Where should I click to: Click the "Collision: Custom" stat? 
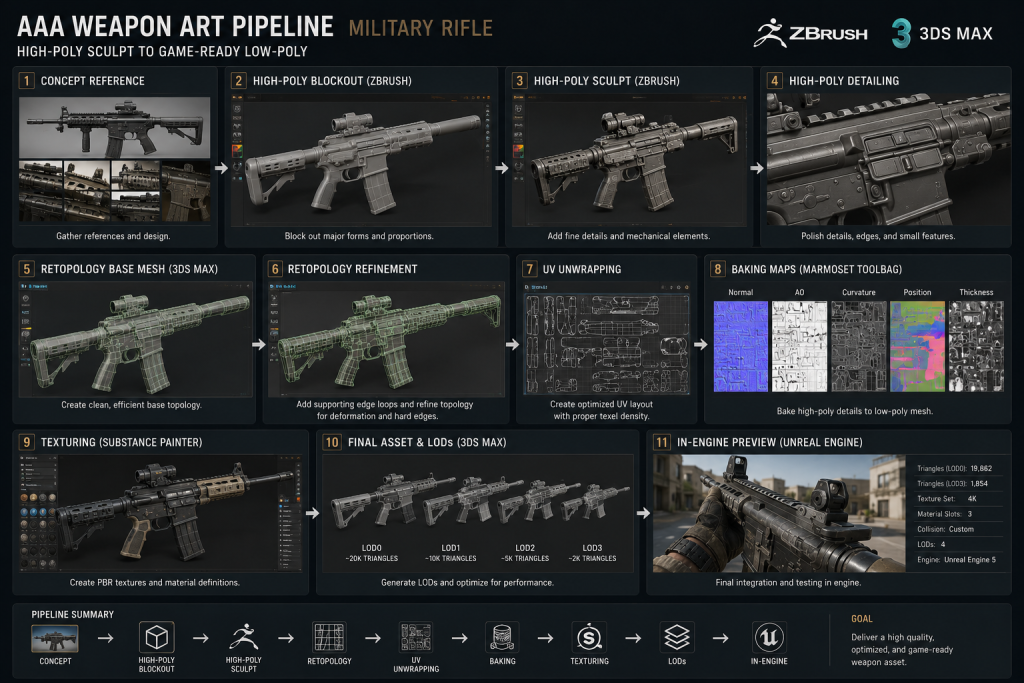point(945,529)
